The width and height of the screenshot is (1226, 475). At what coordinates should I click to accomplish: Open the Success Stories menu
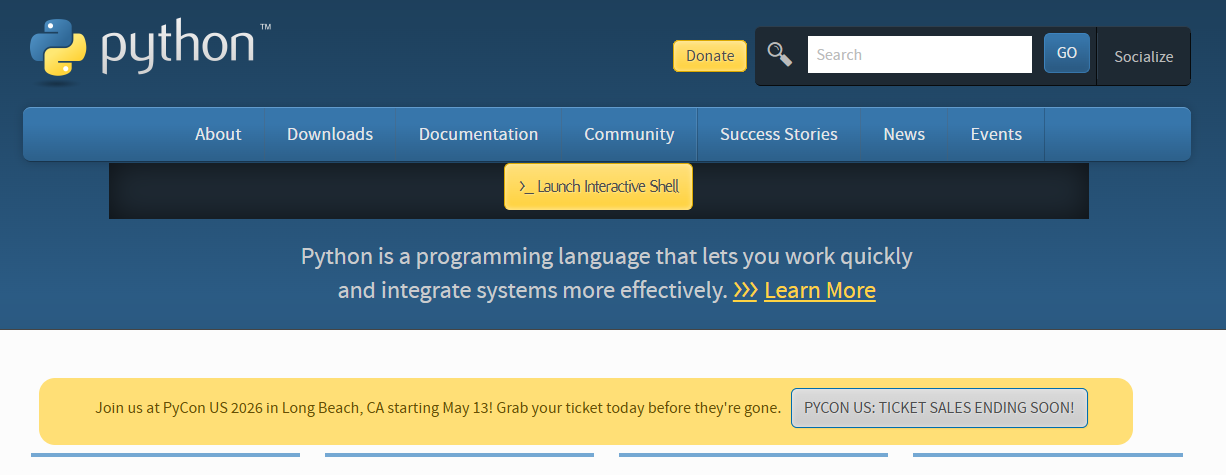[x=779, y=134]
